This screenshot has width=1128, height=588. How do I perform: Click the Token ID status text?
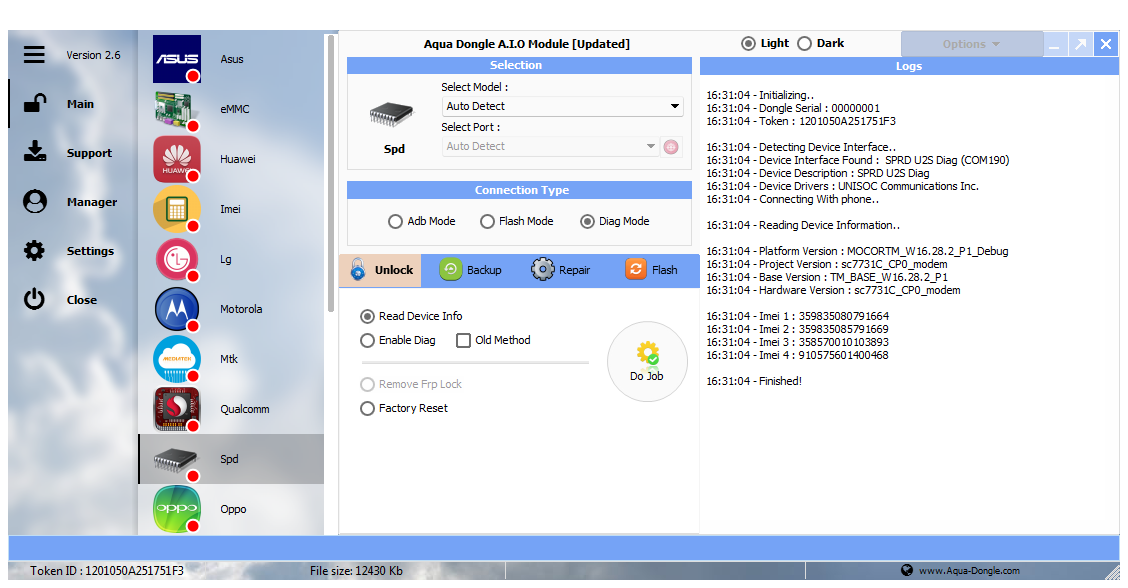coord(106,571)
